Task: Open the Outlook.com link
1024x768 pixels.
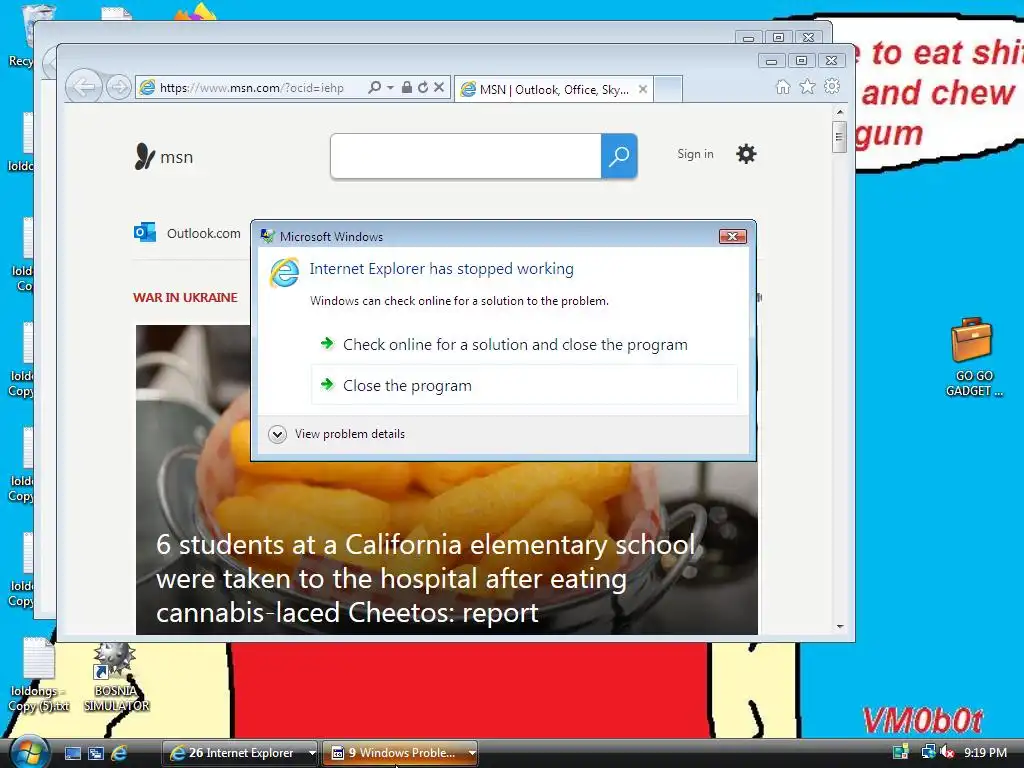Action: pos(203,233)
